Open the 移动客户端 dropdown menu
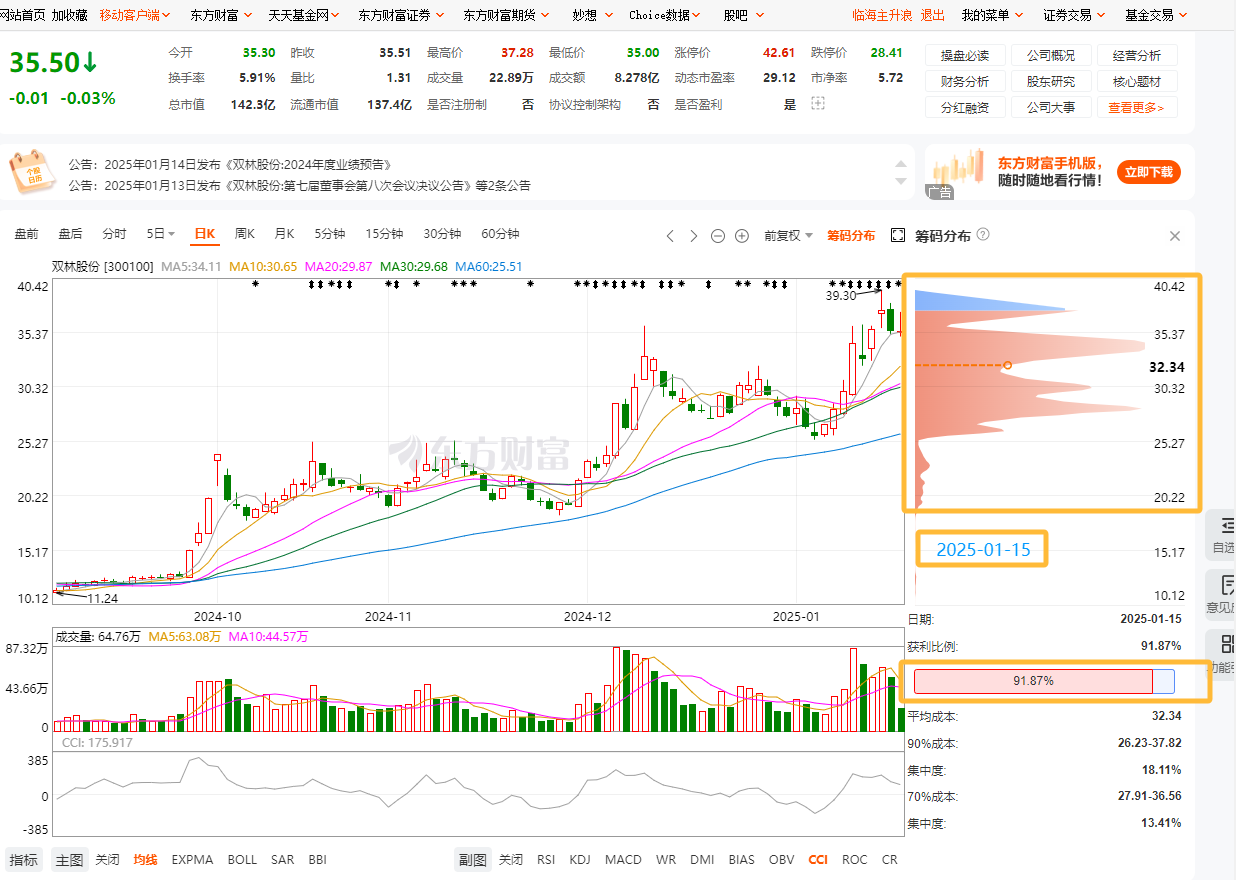The height and width of the screenshot is (880, 1236). [x=135, y=15]
